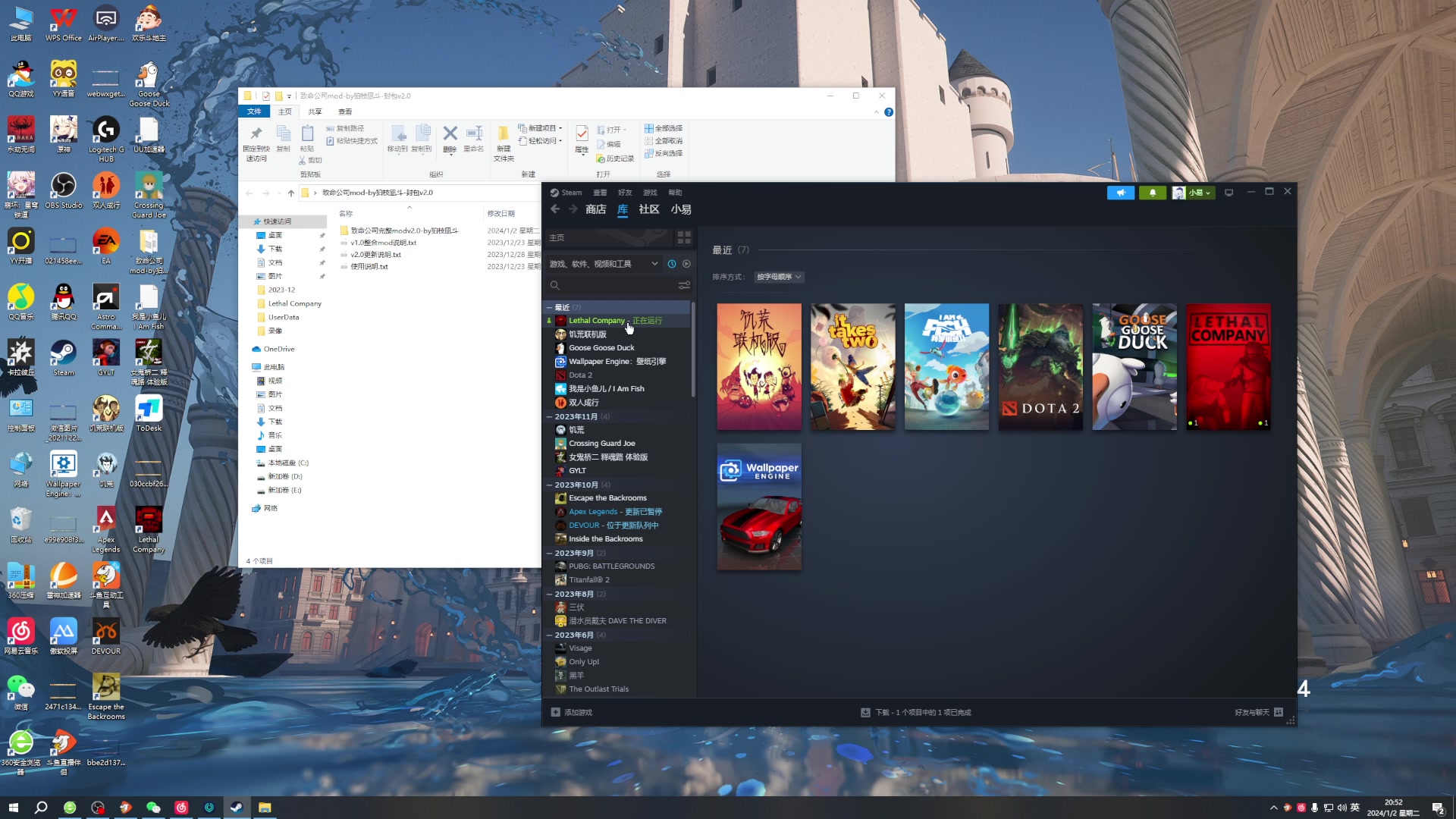Collapse the 2023年11月 group

[x=549, y=416]
